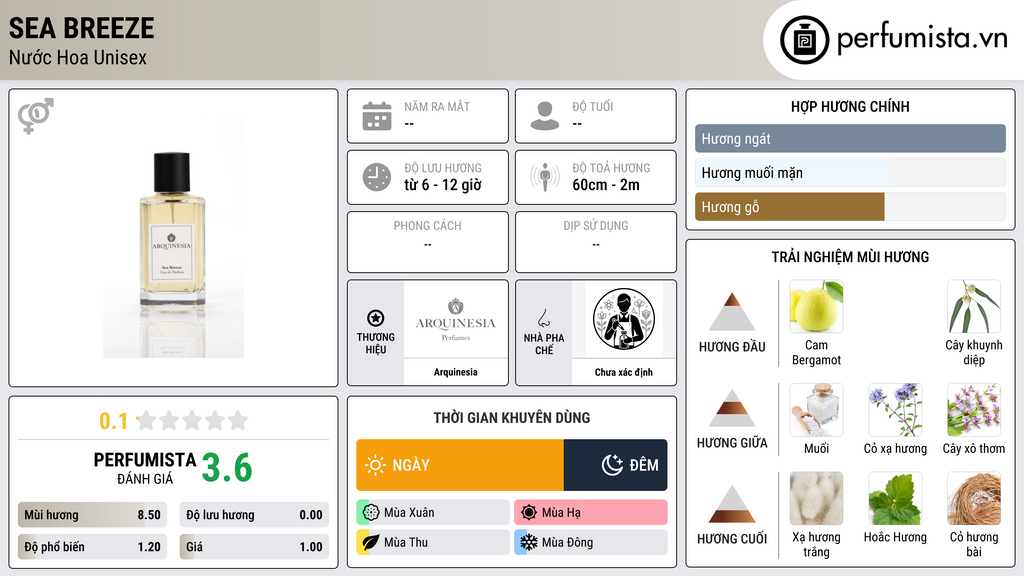
Task: Select the Cam Bergamot note image
Action: coord(816,307)
